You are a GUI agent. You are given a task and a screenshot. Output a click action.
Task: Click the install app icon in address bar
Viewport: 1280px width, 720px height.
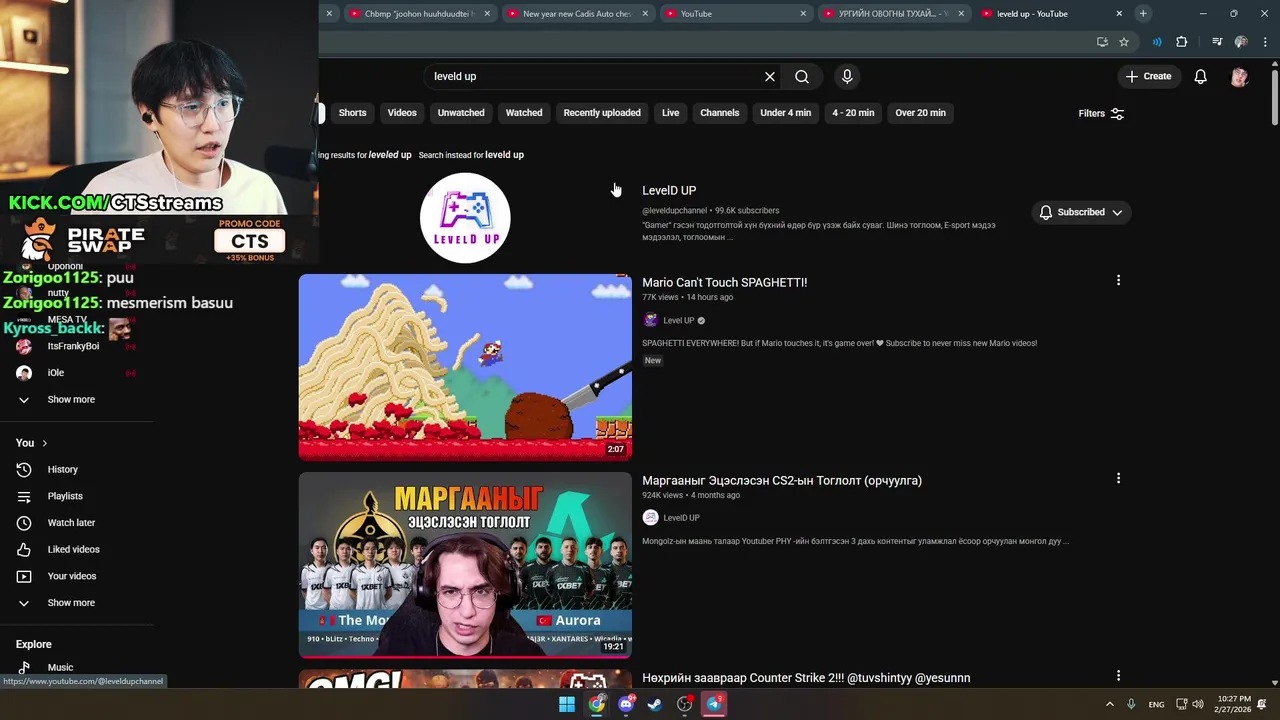(x=1102, y=42)
